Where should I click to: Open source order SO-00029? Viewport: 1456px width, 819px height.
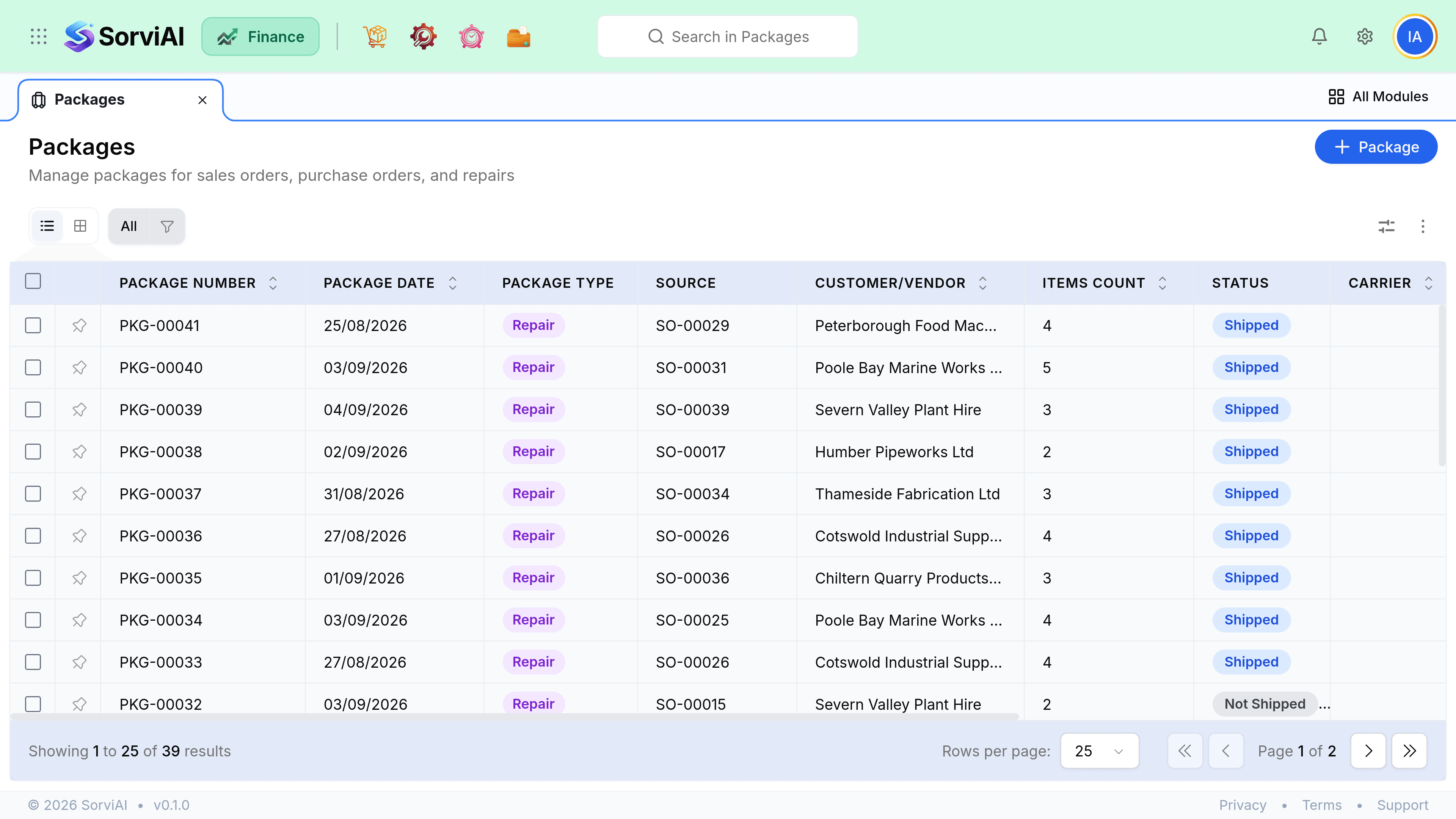click(x=692, y=326)
